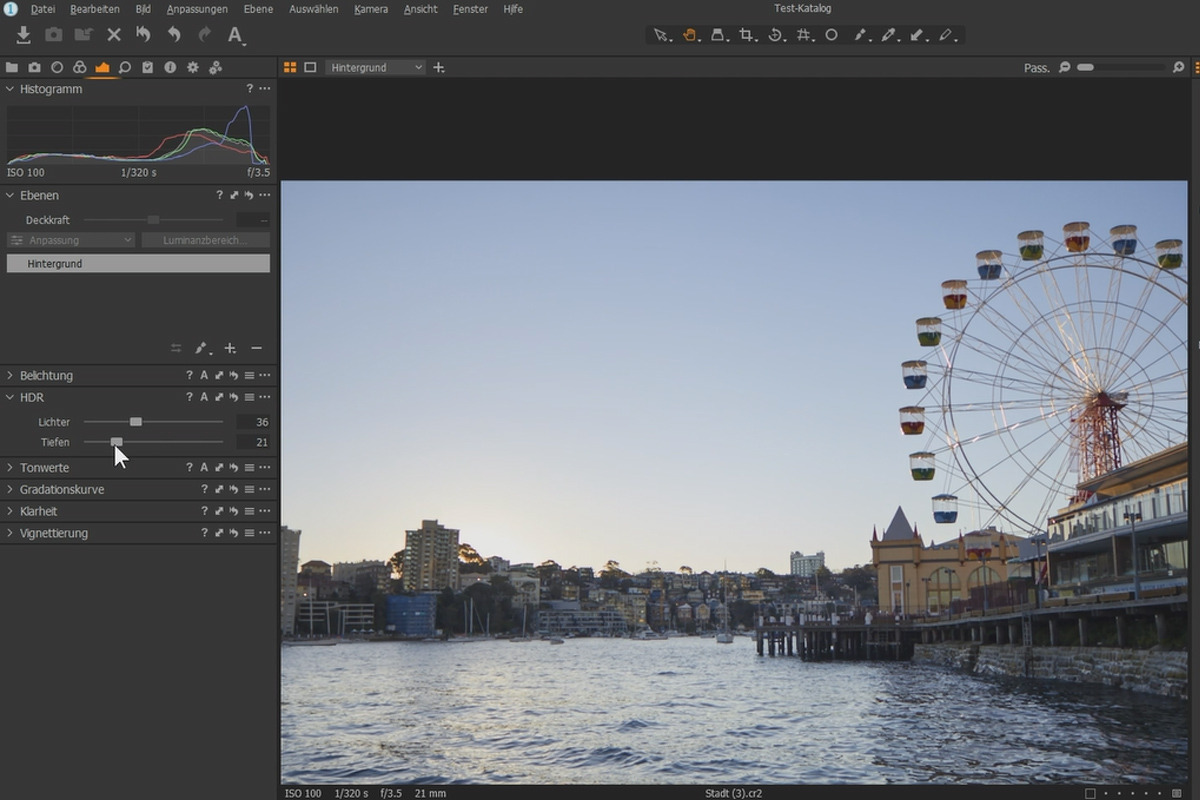Viewport: 1200px width, 800px height.
Task: Click the Ebenen remove layer minus icon
Action: click(257, 348)
